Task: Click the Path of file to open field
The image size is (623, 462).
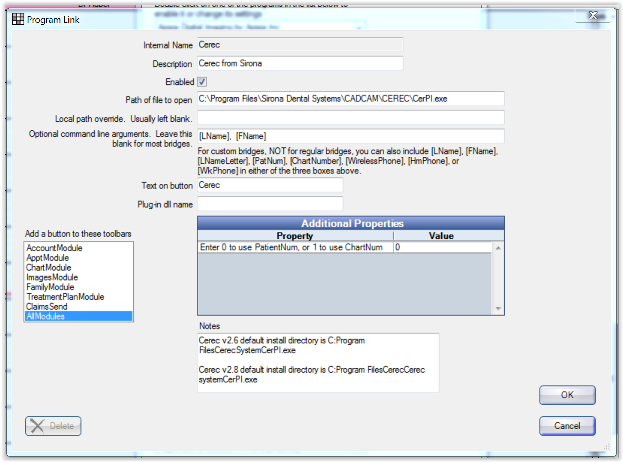Action: point(351,99)
